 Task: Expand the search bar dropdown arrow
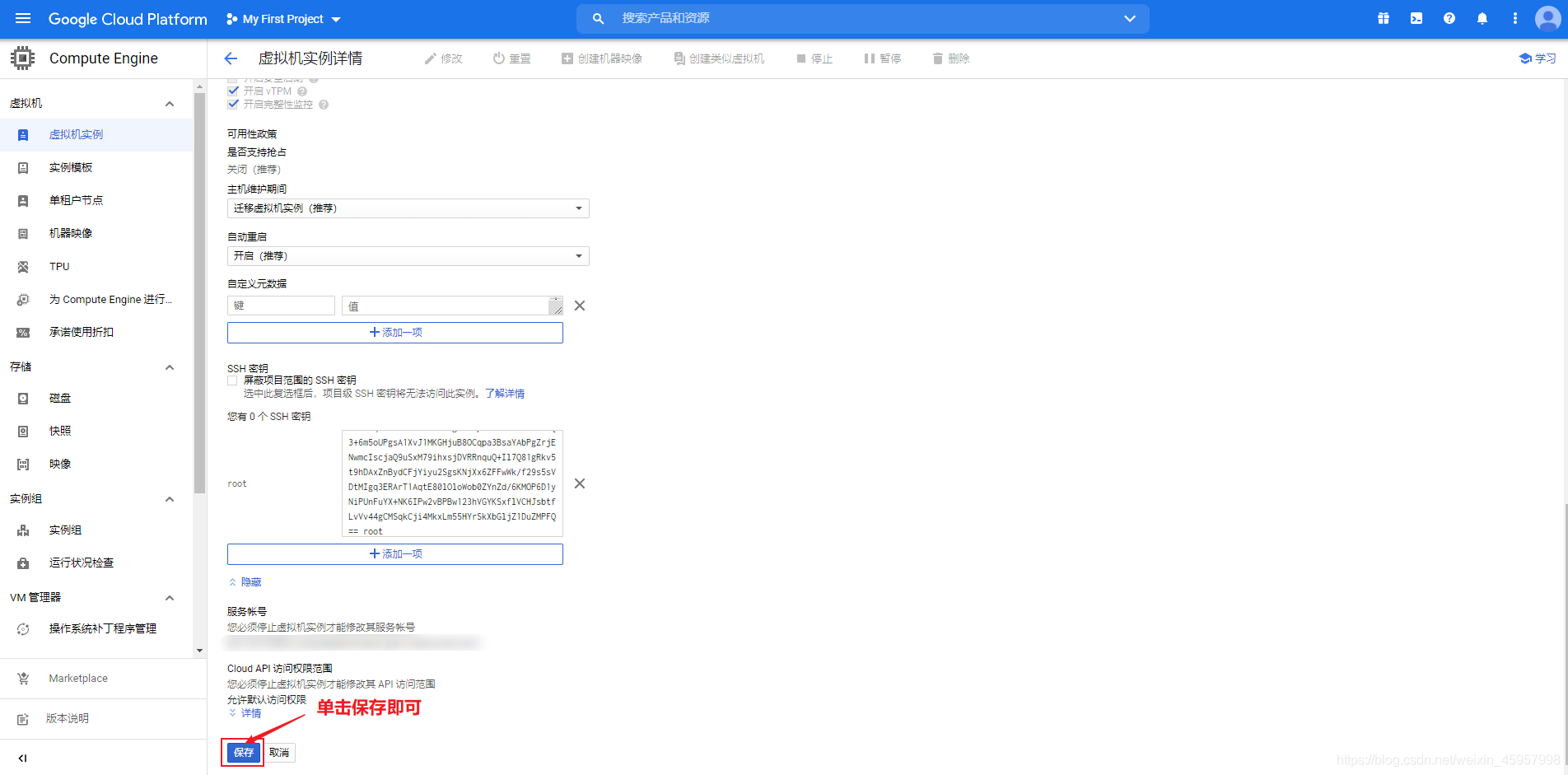coord(1130,18)
